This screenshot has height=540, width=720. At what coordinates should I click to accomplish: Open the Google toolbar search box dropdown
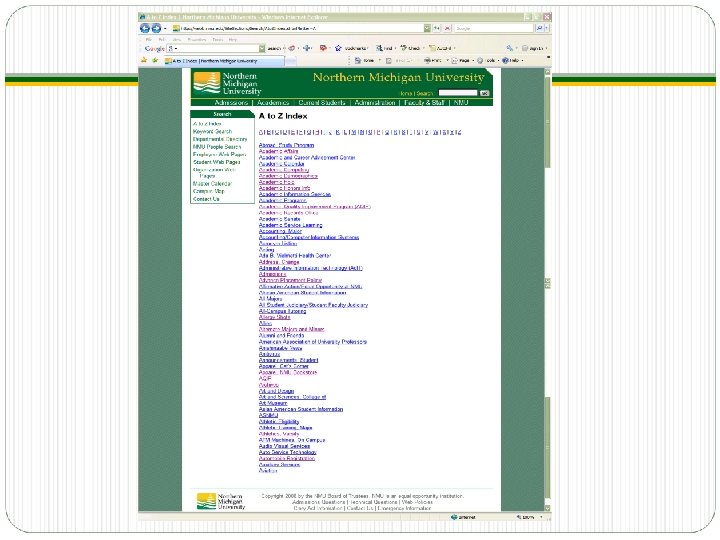[262, 48]
